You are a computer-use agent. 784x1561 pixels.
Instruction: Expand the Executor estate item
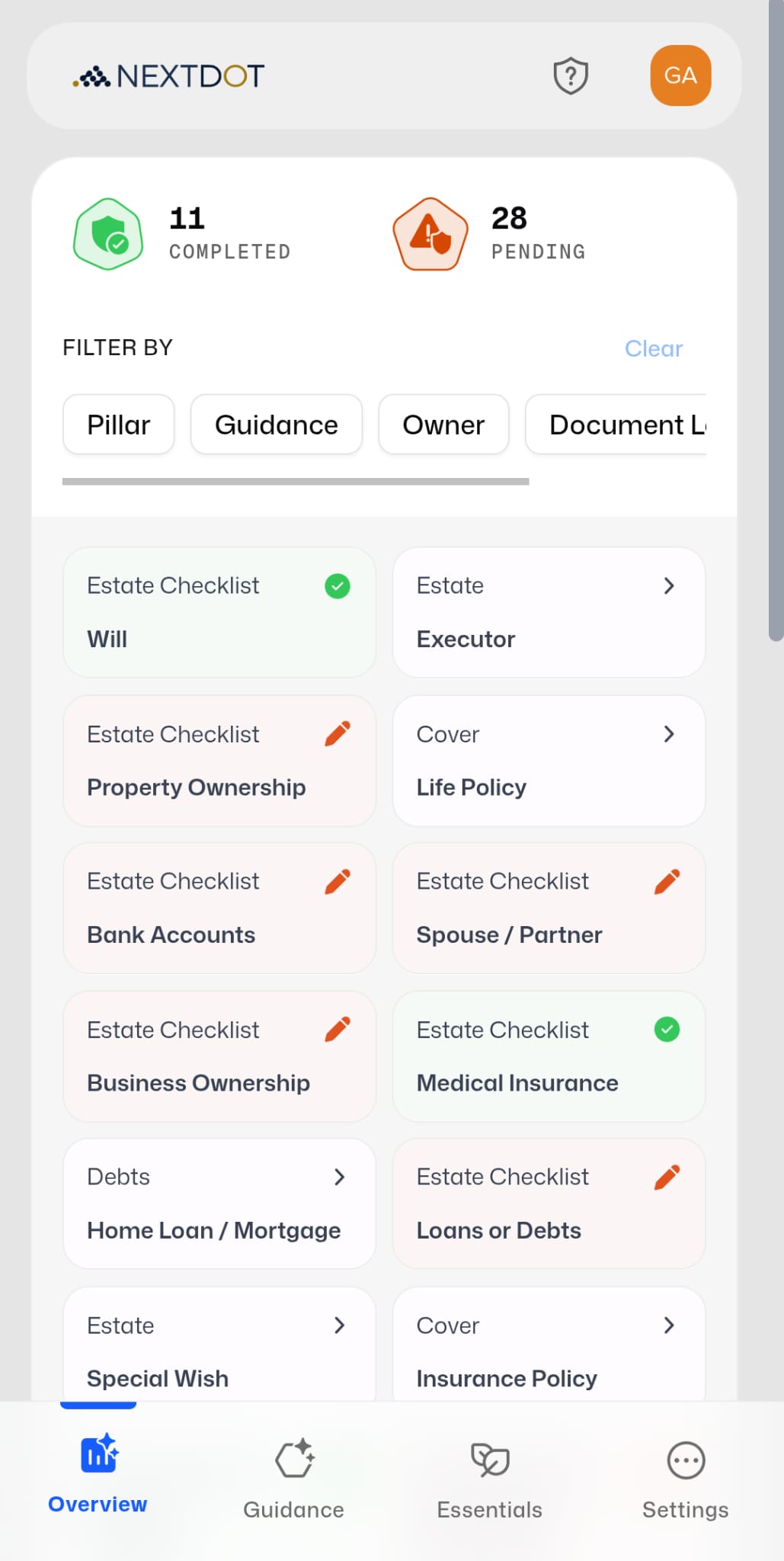(669, 586)
